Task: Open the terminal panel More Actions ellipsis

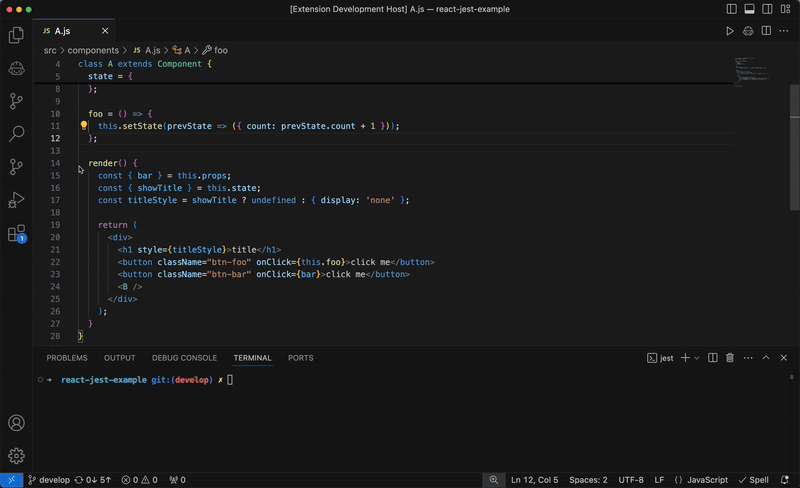Action: click(x=748, y=358)
